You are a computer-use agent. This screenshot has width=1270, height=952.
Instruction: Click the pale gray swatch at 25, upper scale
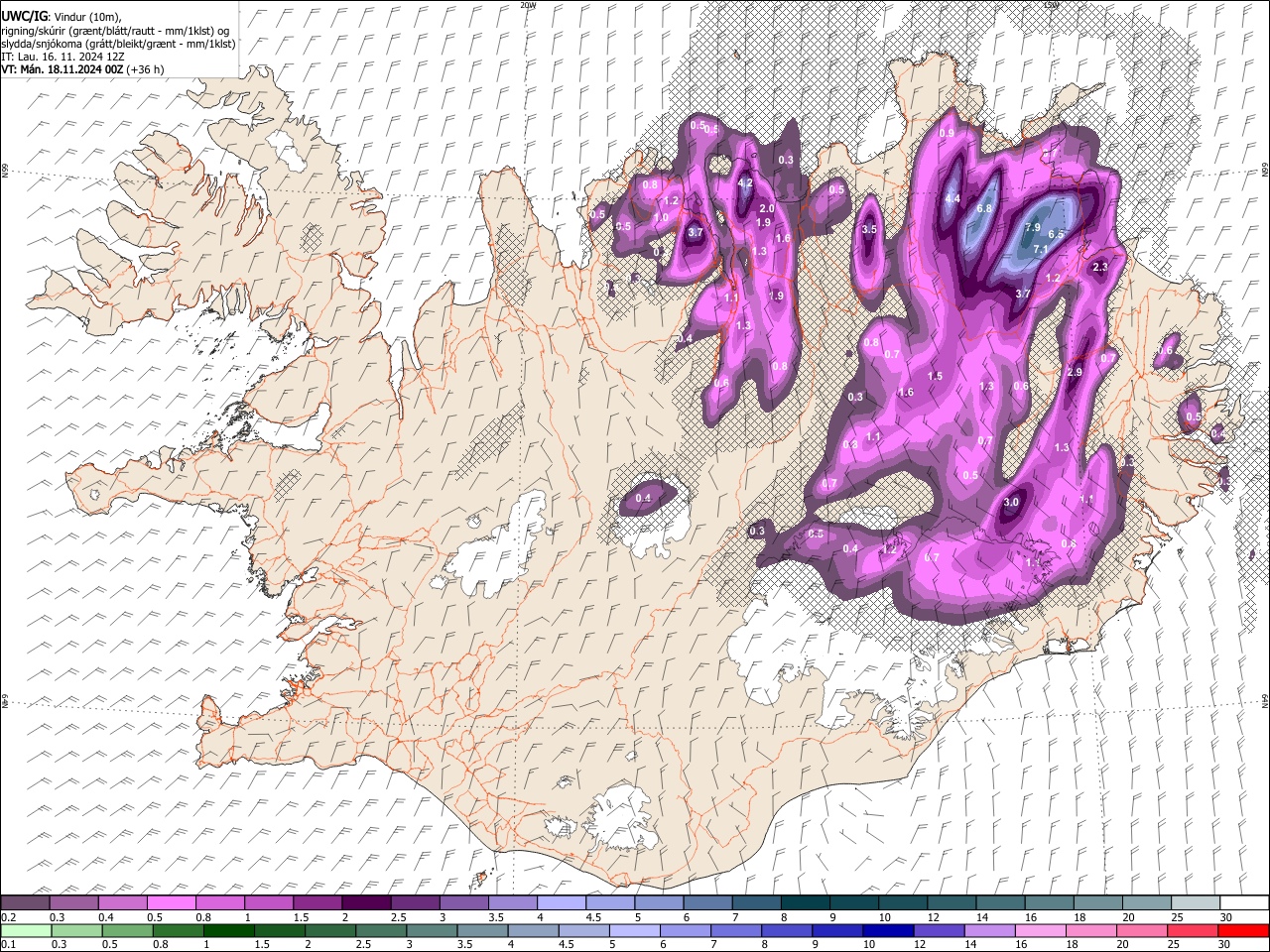pos(1197,902)
